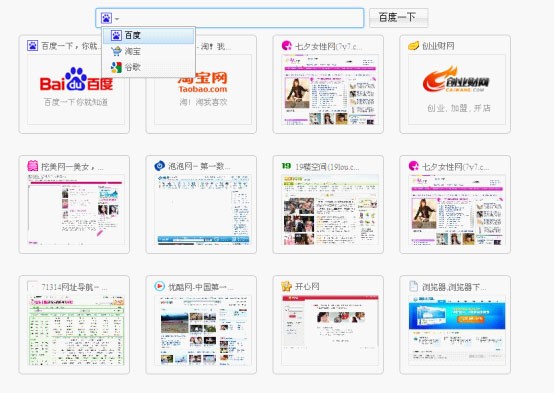Click the pink 美 icon of 挖美网
Image resolution: width=554 pixels, height=393 pixels.
coord(33,166)
